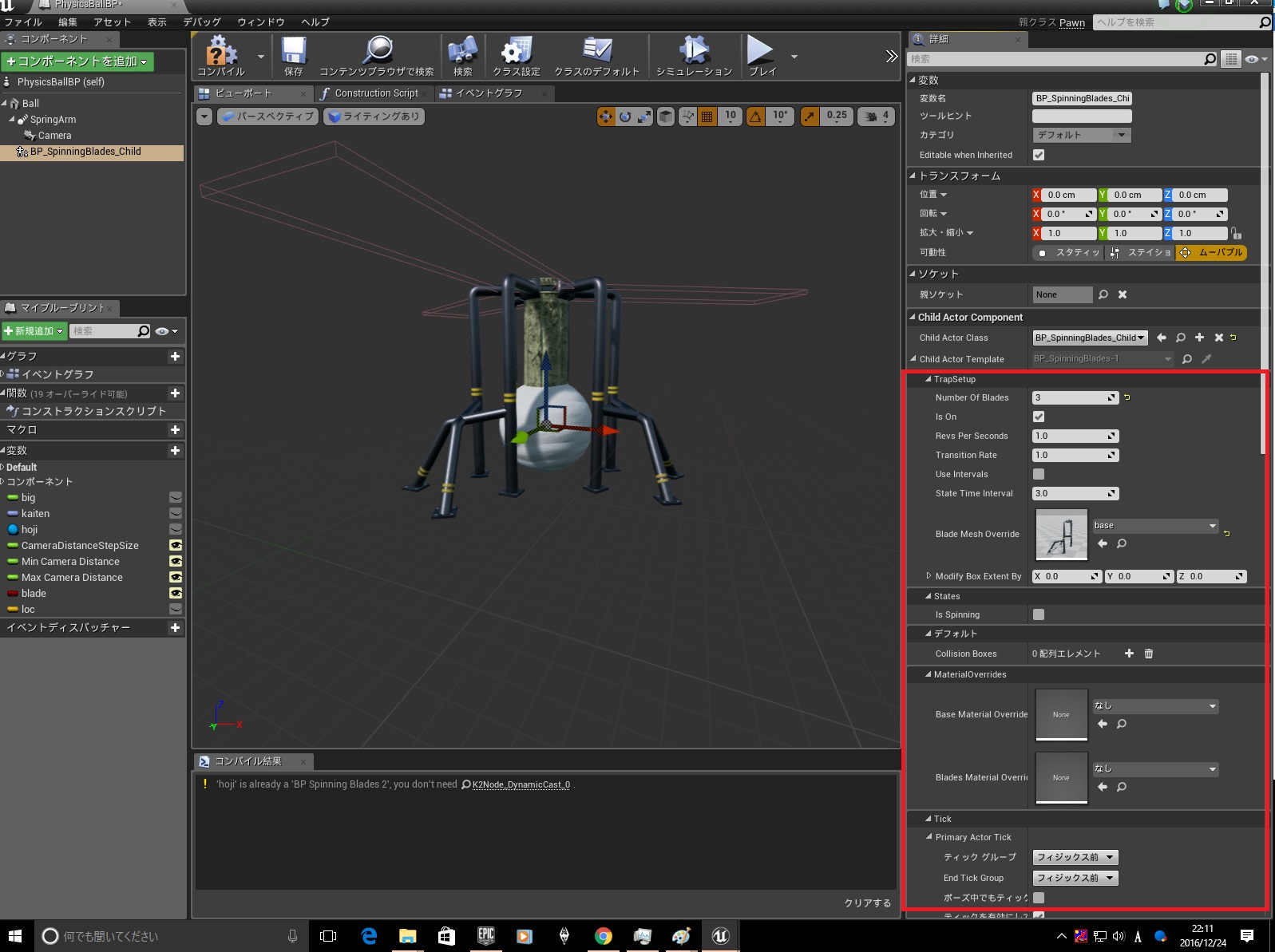Expand the Modify Box Extent By row
The height and width of the screenshot is (952, 1275).
pyautogui.click(x=929, y=576)
